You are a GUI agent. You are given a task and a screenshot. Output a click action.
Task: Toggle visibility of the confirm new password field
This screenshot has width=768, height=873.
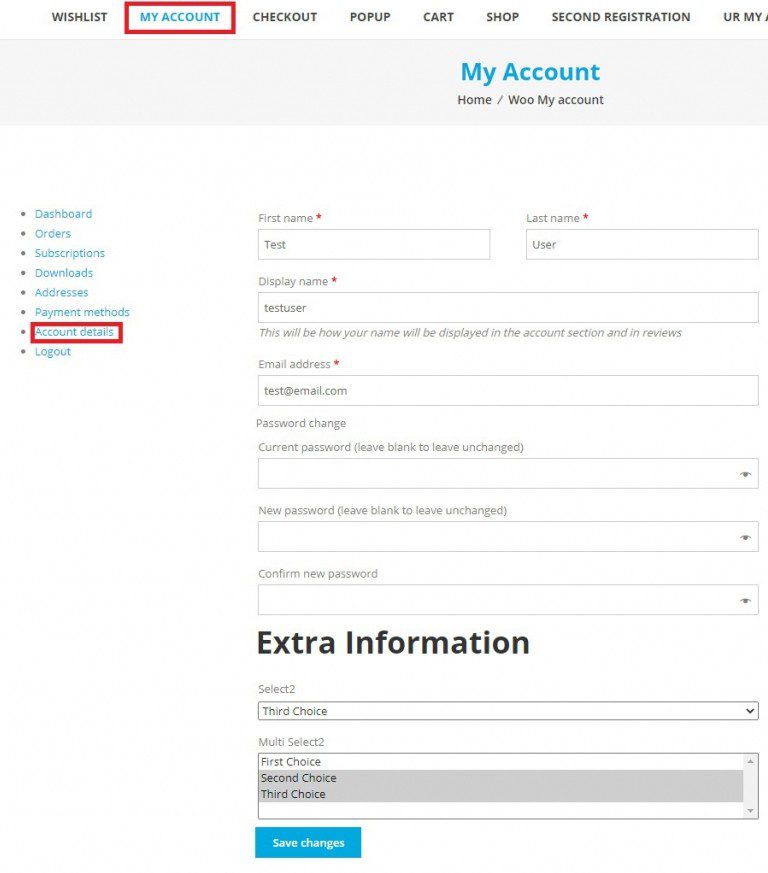click(745, 600)
